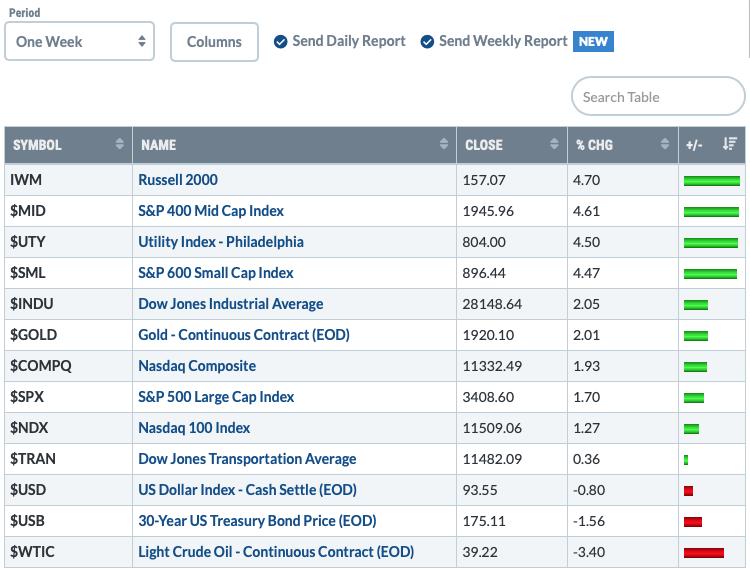
Task: Open S&P 400 Mid Cap Index link
Action: pyautogui.click(x=211, y=211)
